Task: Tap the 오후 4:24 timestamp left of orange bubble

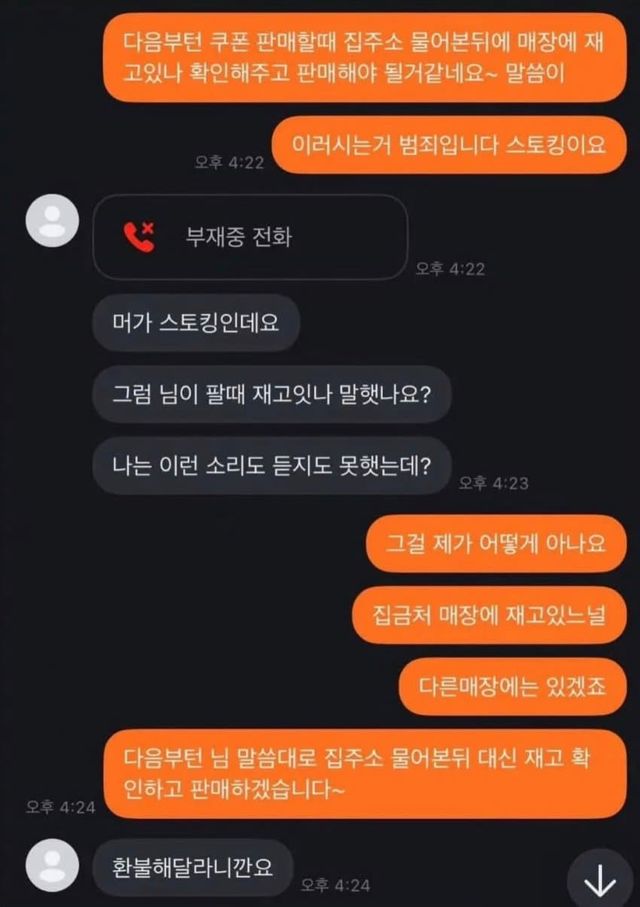Action: (61, 807)
